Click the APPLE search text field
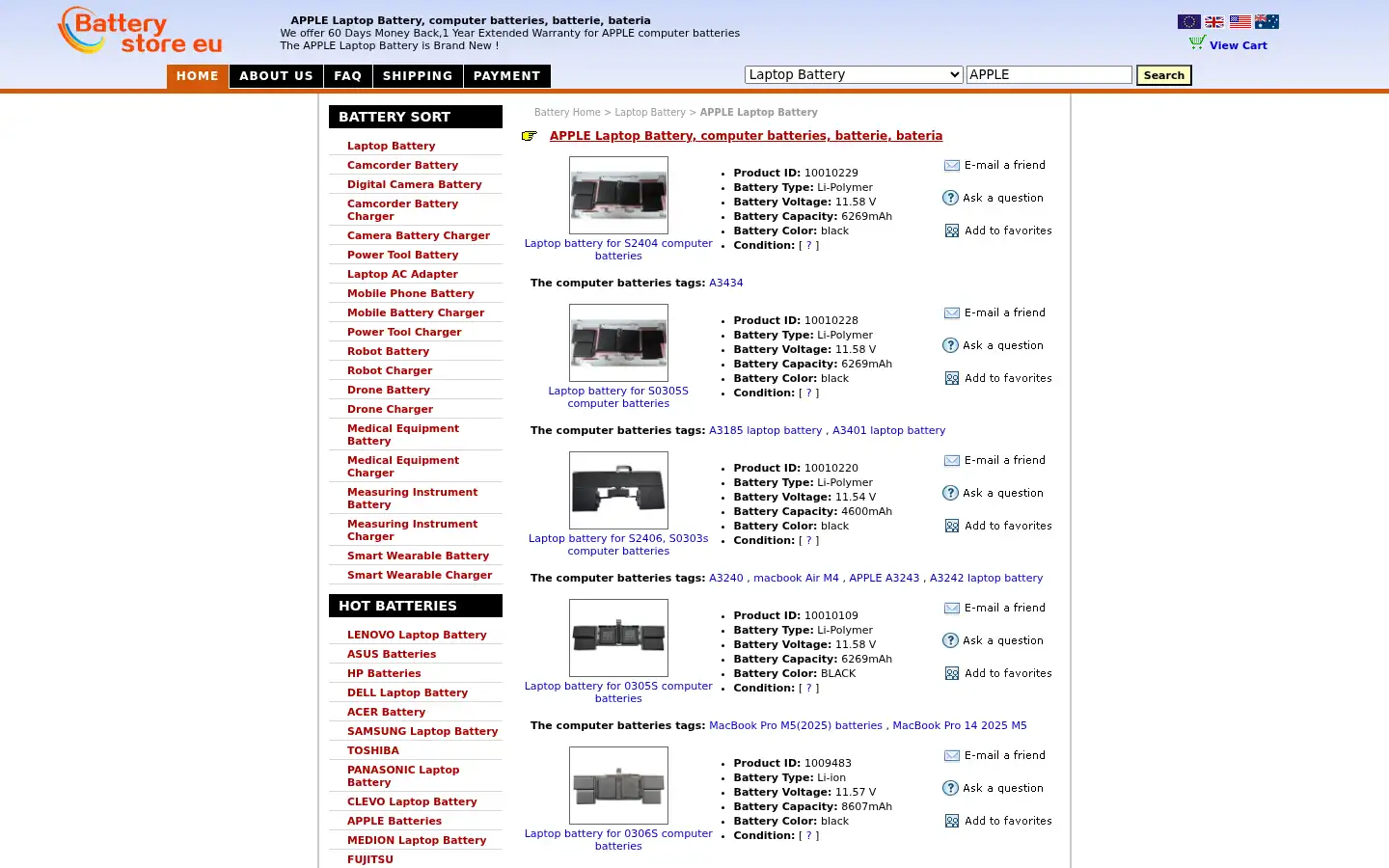Image resolution: width=1389 pixels, height=868 pixels. [1049, 74]
